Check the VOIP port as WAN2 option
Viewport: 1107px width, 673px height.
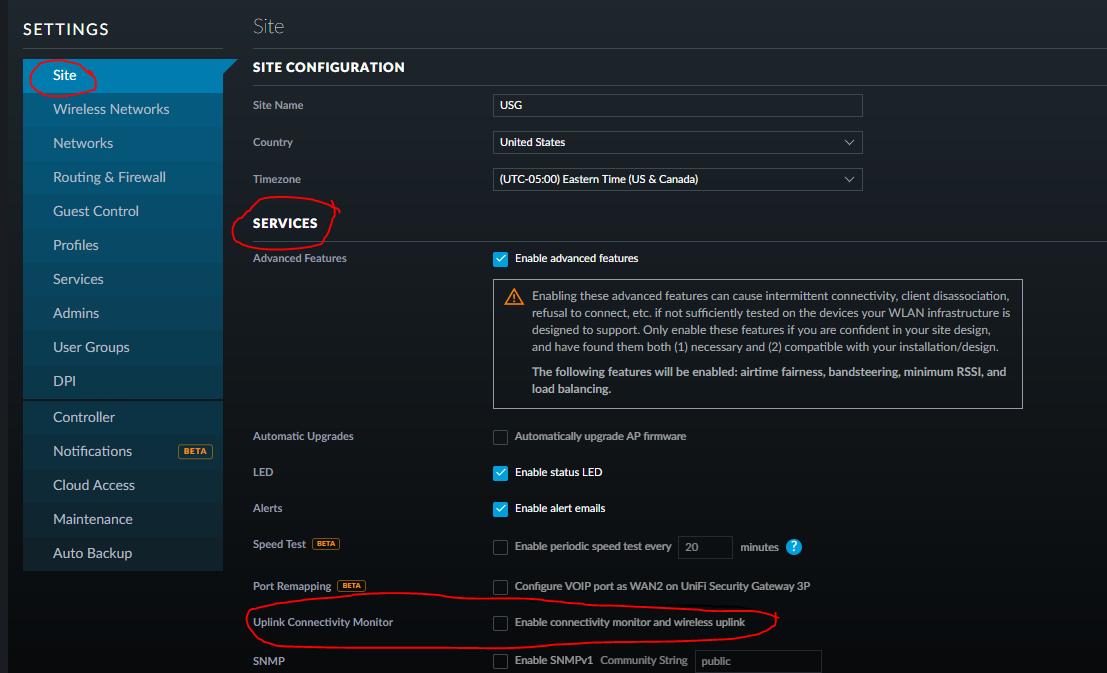[501, 587]
